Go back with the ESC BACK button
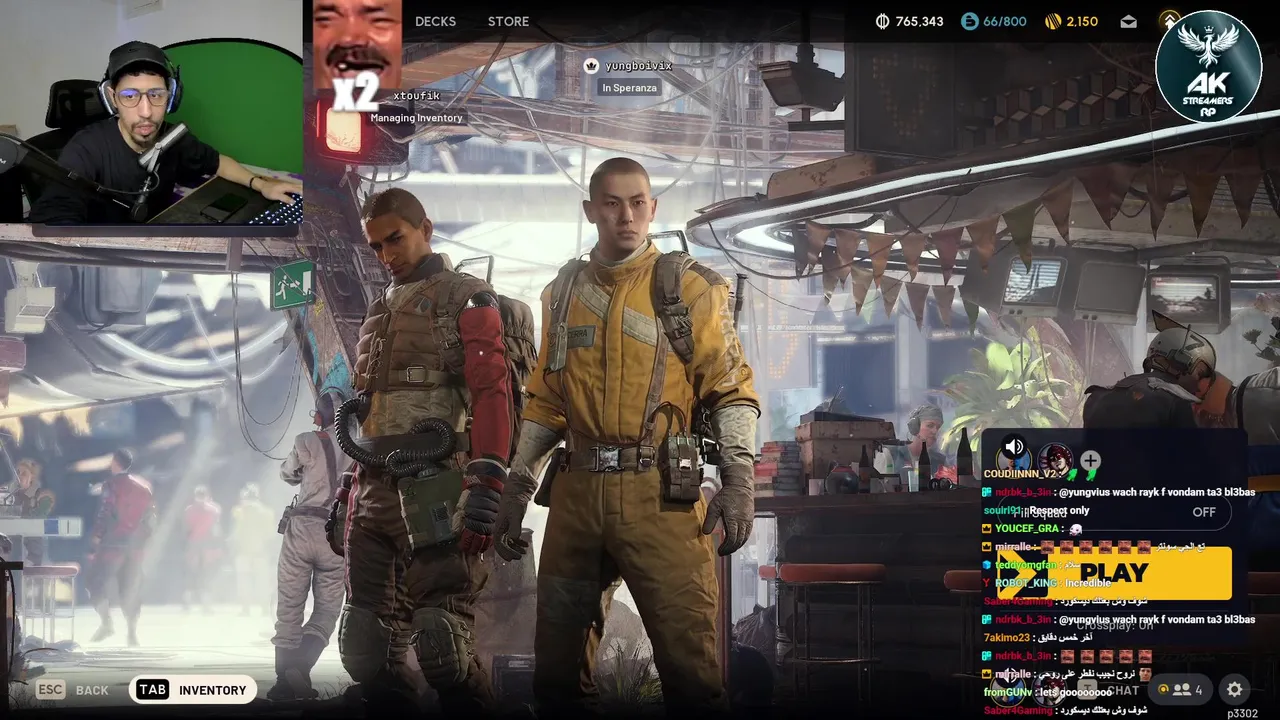Image resolution: width=1280 pixels, height=720 pixels. pyautogui.click(x=72, y=690)
